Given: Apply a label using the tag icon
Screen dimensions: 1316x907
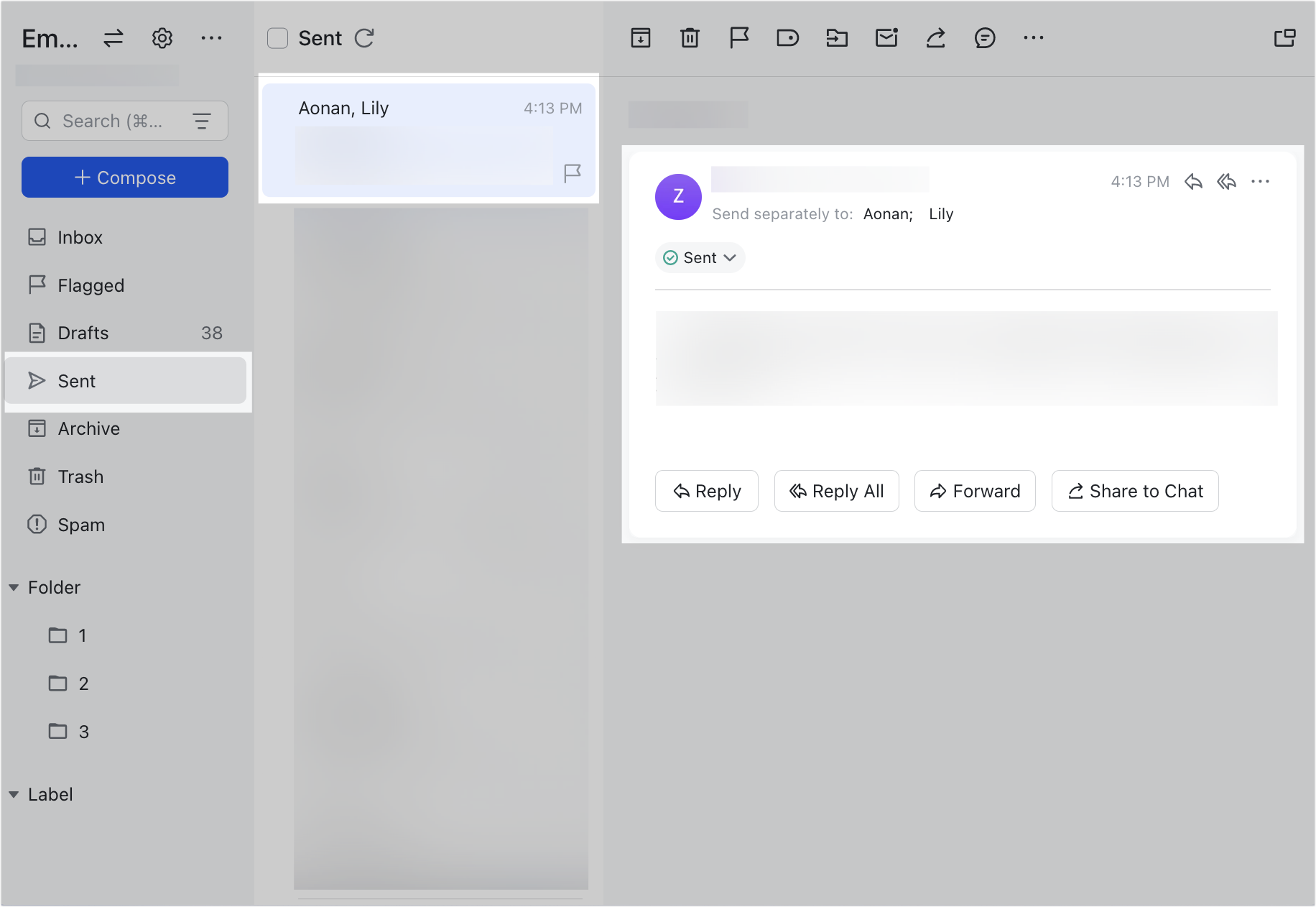Looking at the screenshot, I should (788, 37).
